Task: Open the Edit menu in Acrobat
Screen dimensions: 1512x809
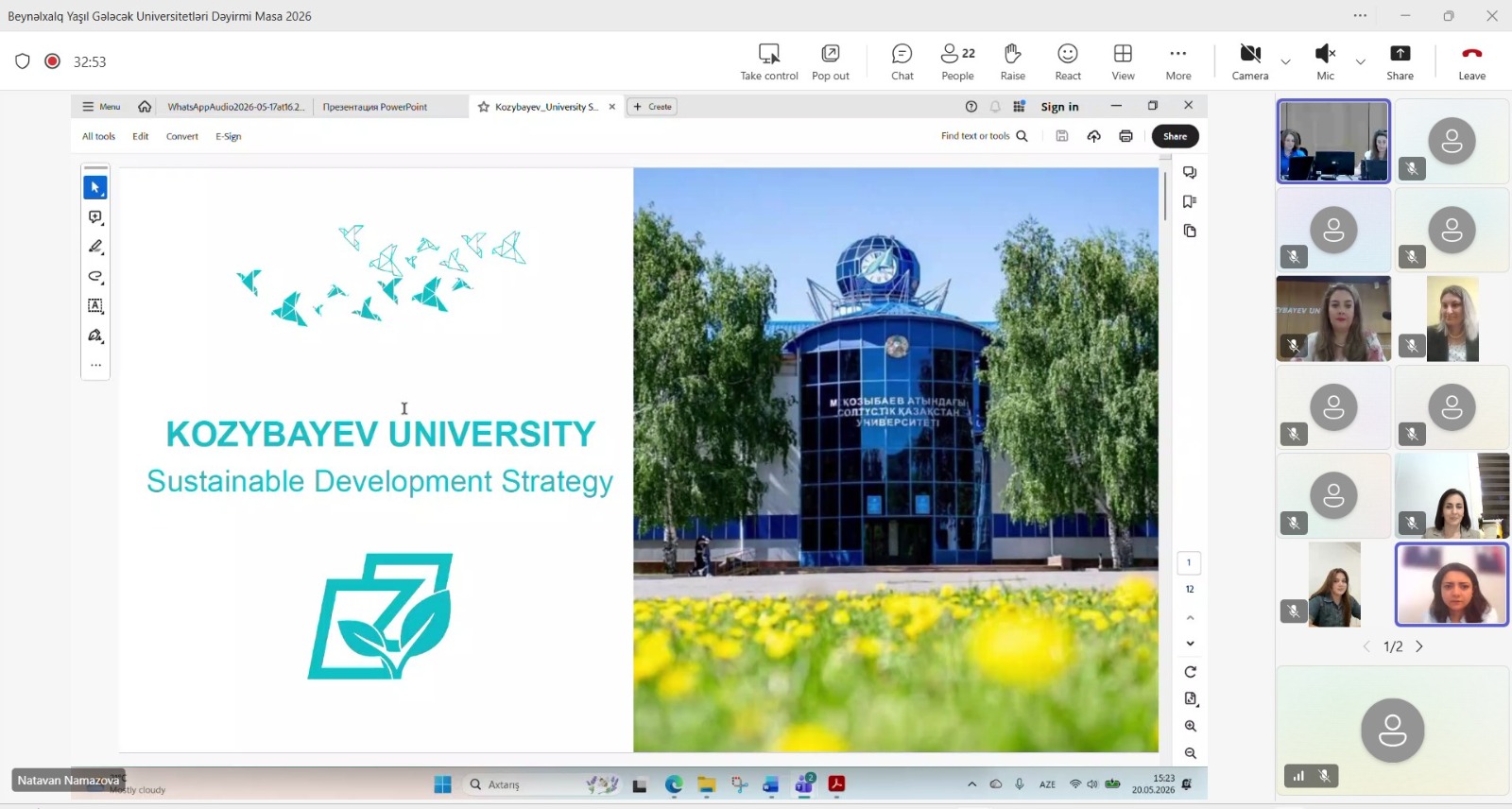Action: coord(141,136)
